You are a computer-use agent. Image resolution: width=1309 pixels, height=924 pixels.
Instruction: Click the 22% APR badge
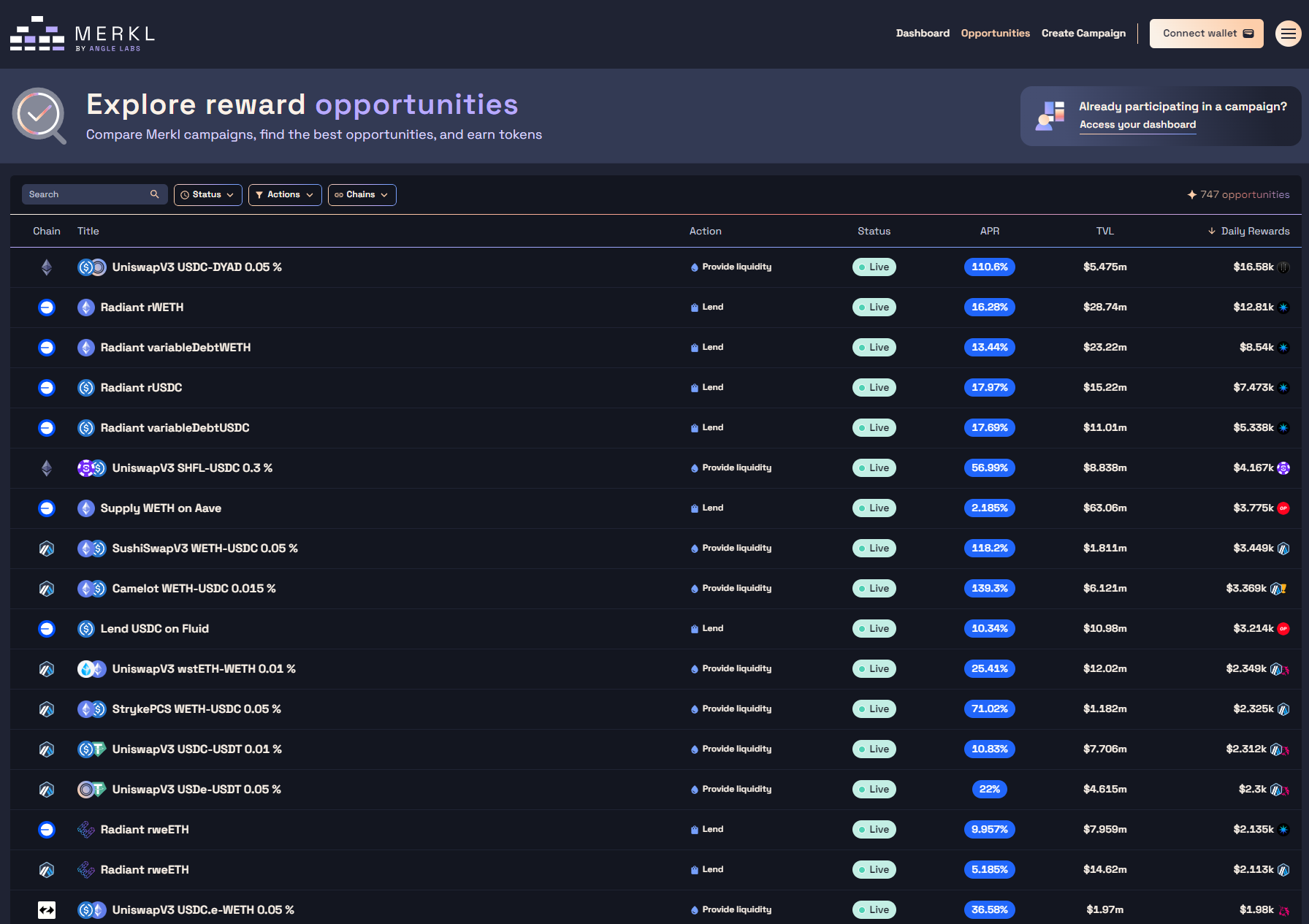[990, 790]
